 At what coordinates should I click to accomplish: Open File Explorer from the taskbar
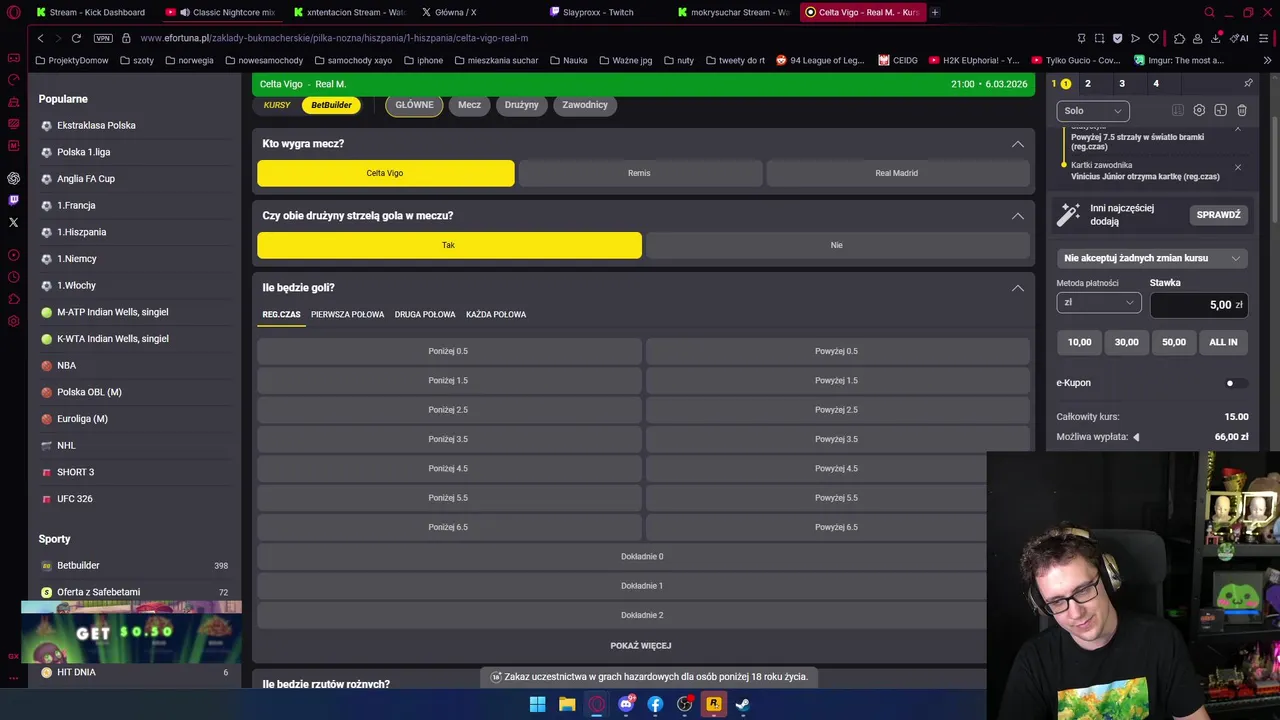[x=567, y=704]
